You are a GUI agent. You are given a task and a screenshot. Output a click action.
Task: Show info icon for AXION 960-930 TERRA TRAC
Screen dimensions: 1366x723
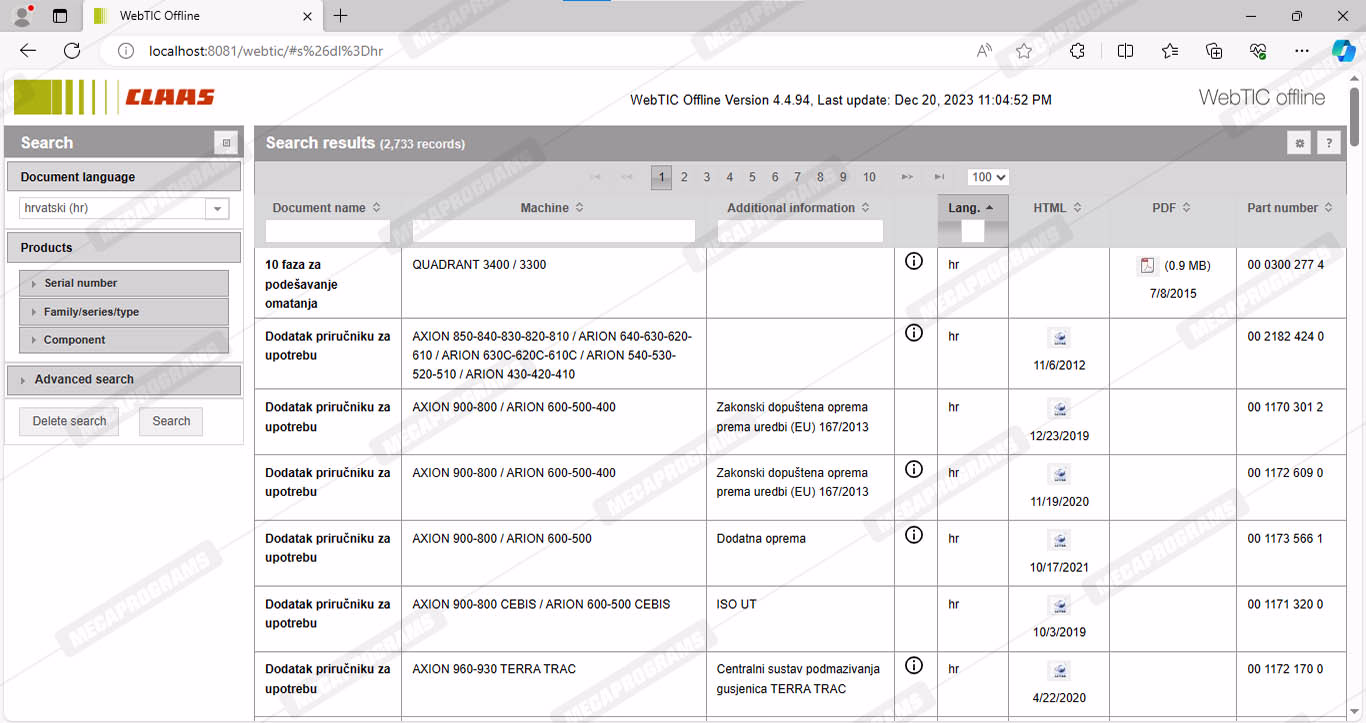(913, 665)
